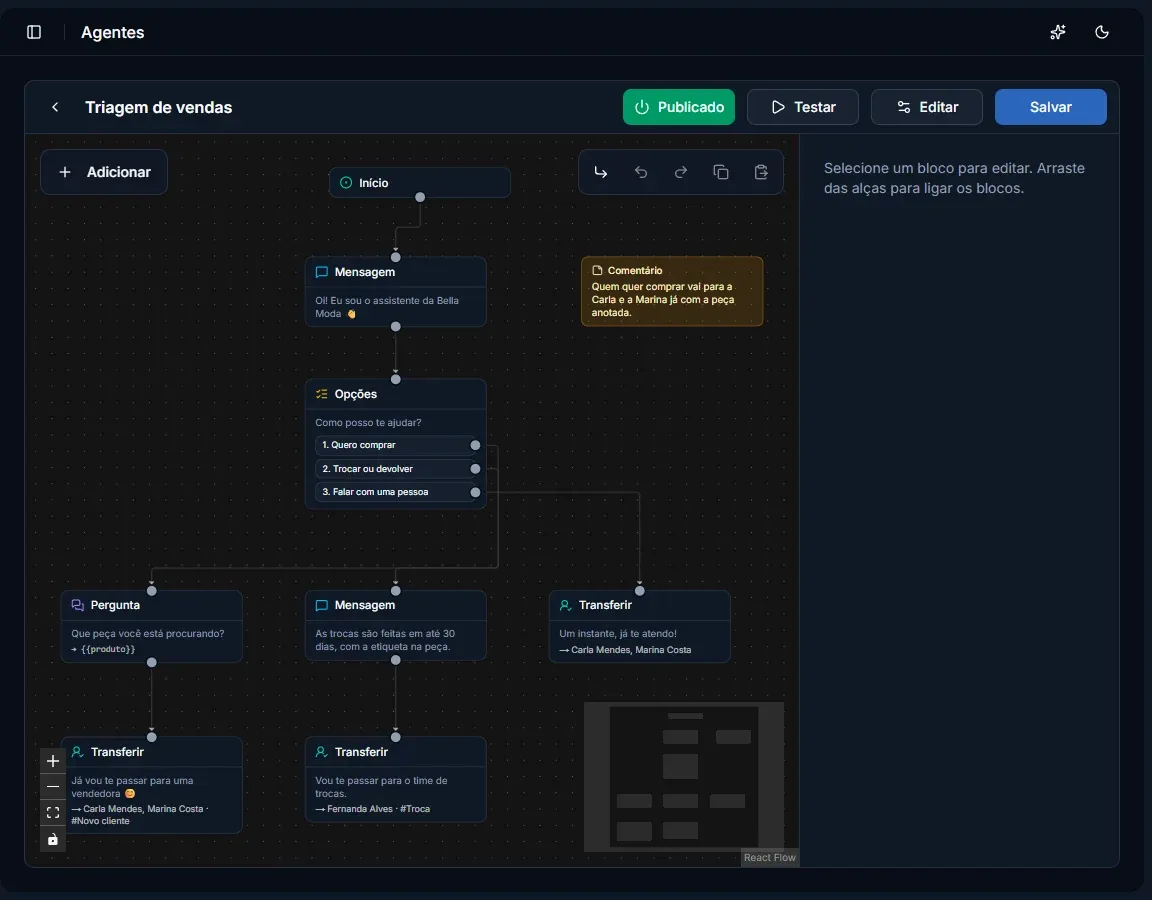Zoom out with the minus control
Viewport: 1152px width, 900px height.
53,787
